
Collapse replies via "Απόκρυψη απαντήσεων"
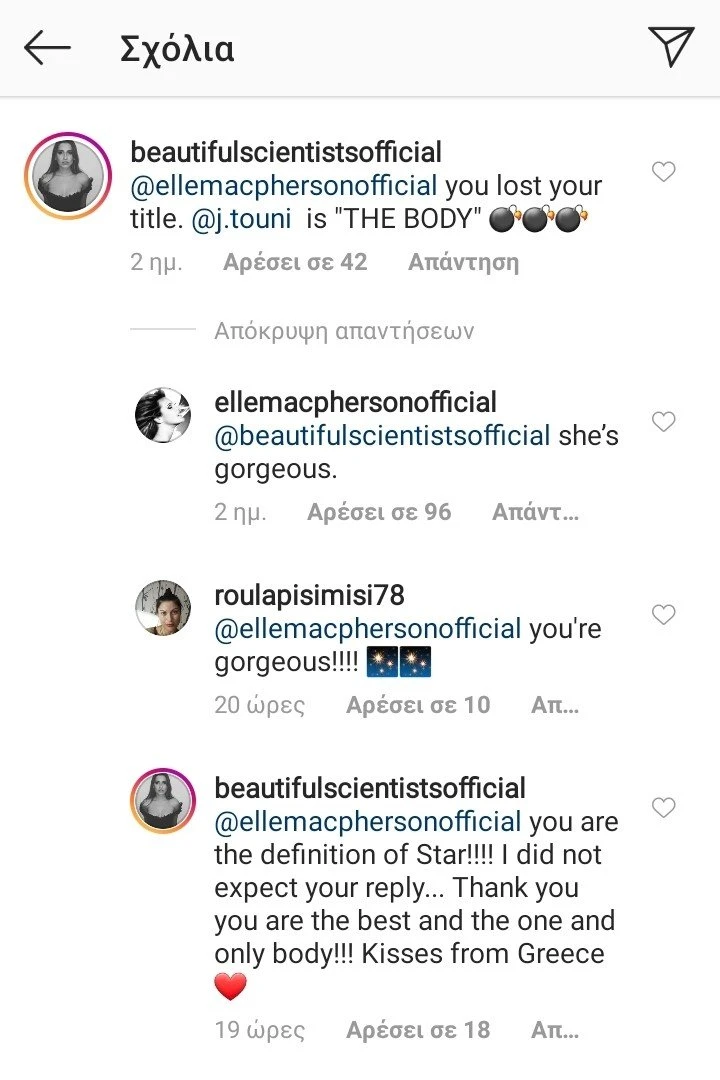pos(343,331)
